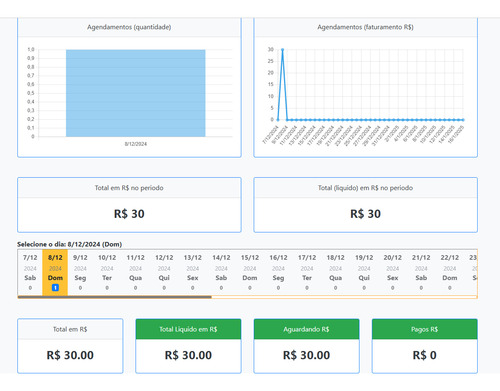
Task: Click Total (liquido) em R$ no periodo panel
Action: [x=366, y=205]
